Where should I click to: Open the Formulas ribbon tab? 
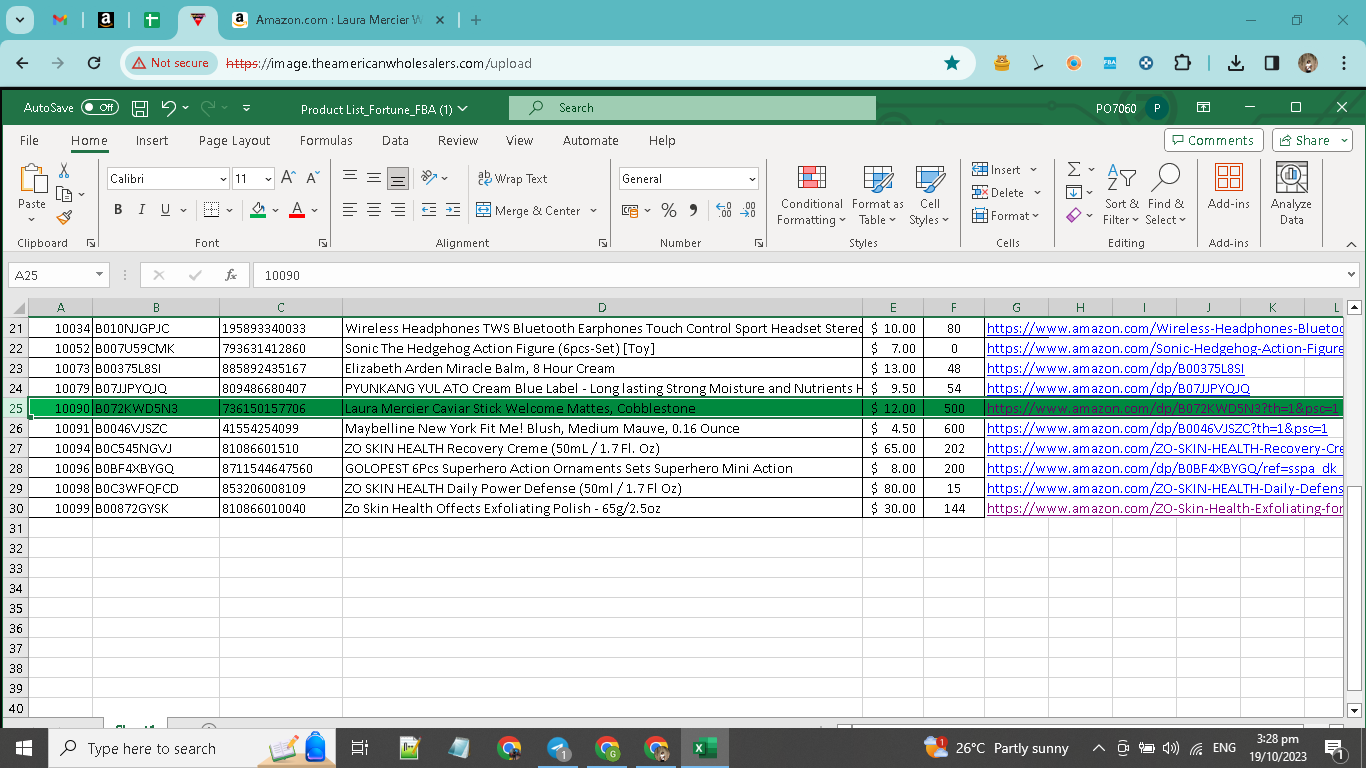[x=326, y=141]
